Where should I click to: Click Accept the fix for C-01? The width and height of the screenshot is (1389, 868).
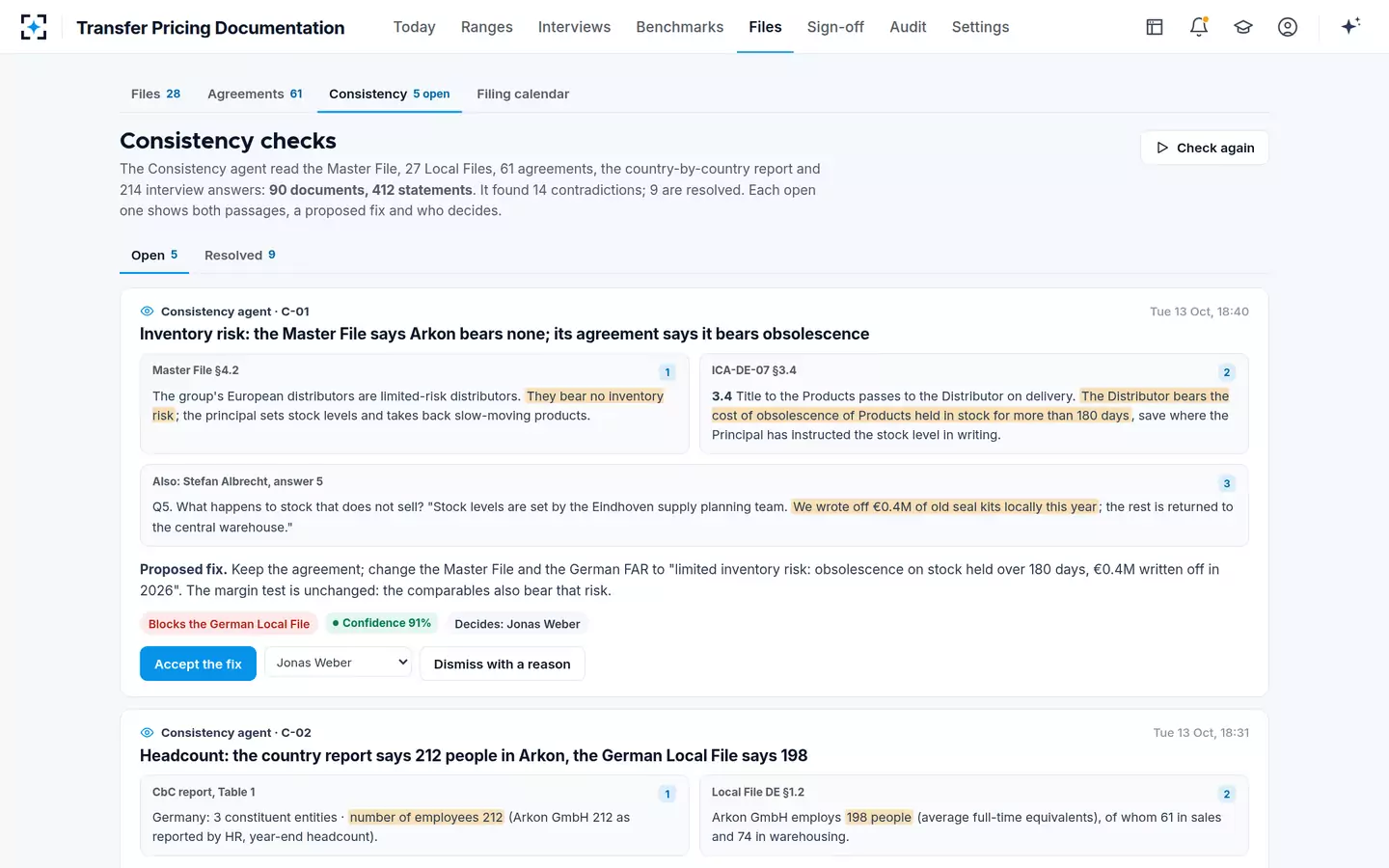(198, 664)
